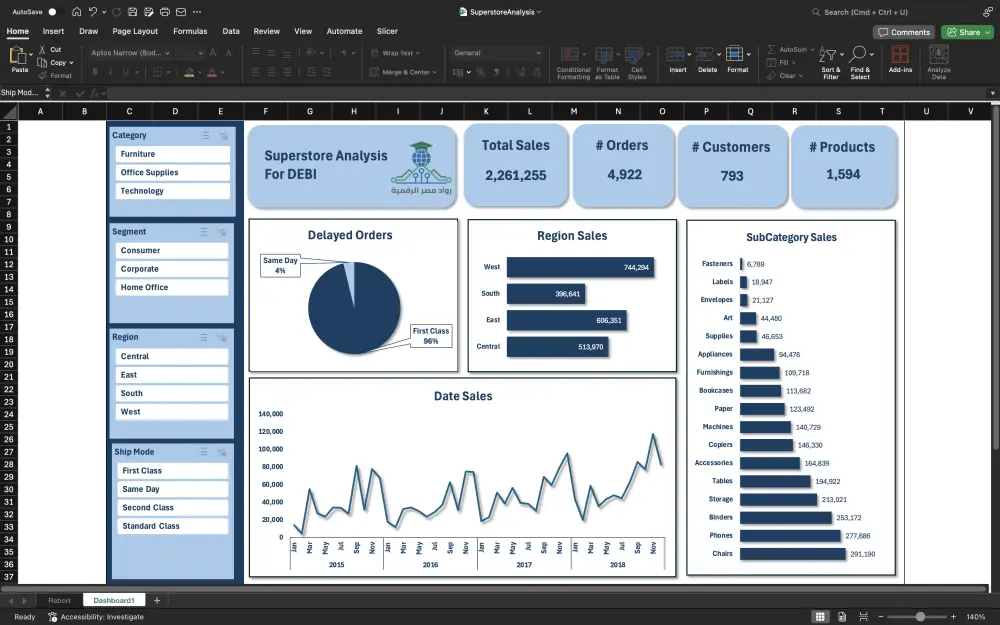The image size is (1000, 625).
Task: Click the Cut scissors icon
Action: 42,49
